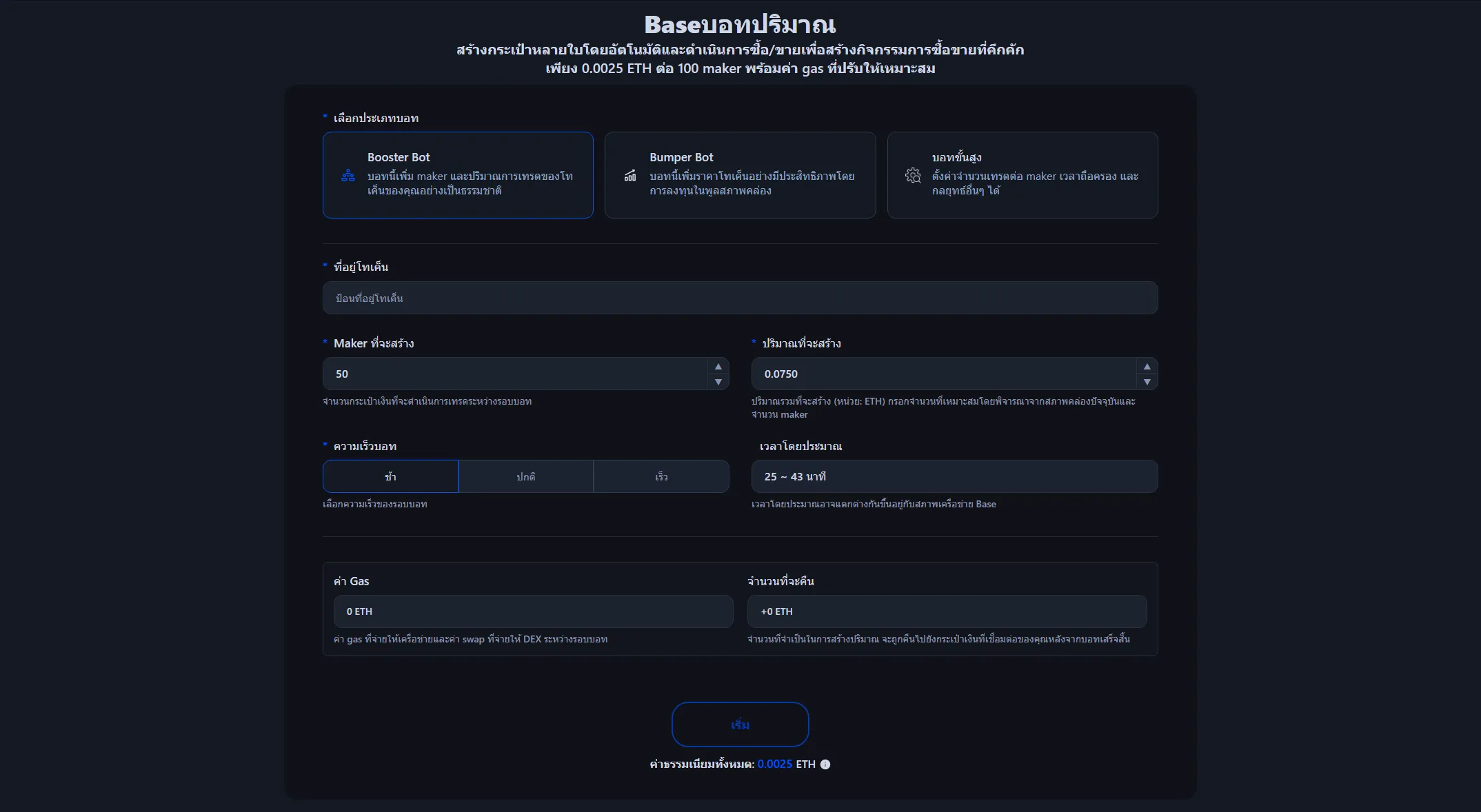Decrease volume amount with down arrow

click(1147, 382)
